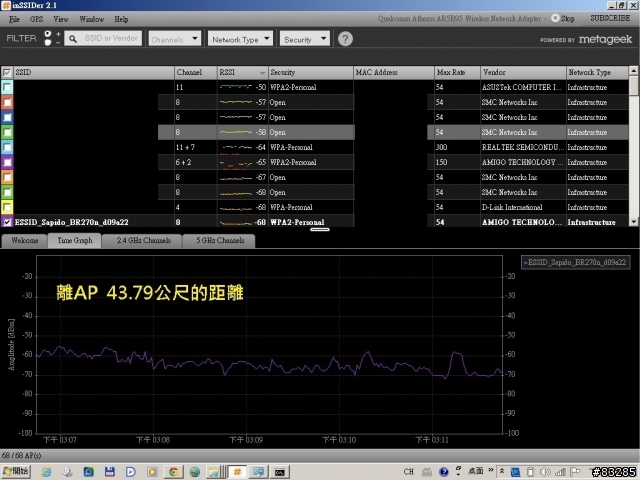Image resolution: width=640 pixels, height=480 pixels.
Task: Click the CH input language indicator
Action: pos(409,472)
